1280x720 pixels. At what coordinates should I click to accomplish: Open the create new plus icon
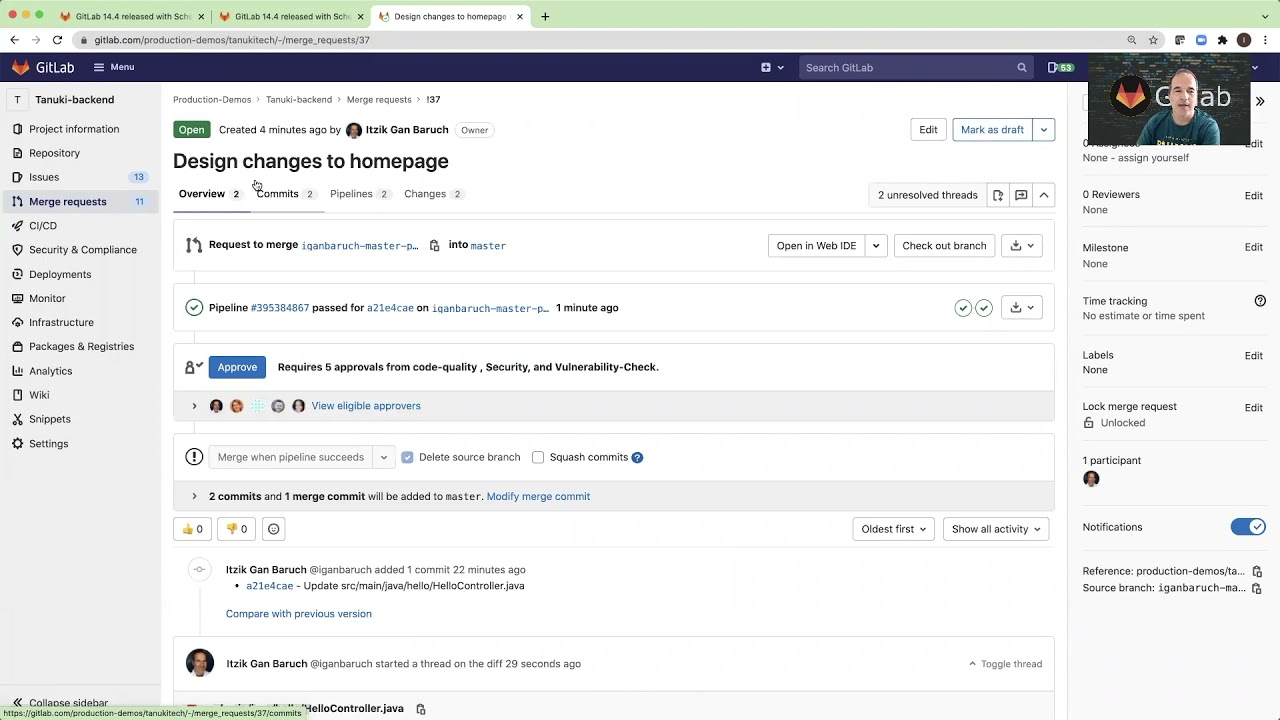(766, 67)
